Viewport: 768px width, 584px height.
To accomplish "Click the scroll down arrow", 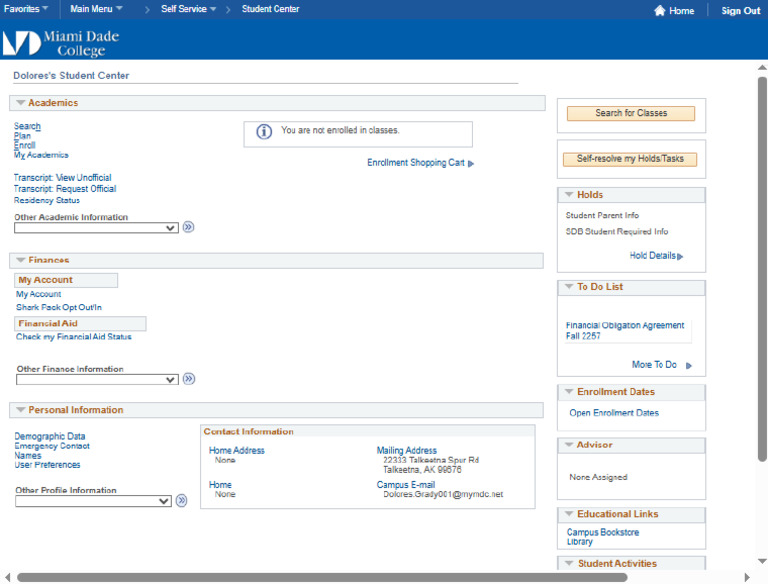I will point(762,561).
